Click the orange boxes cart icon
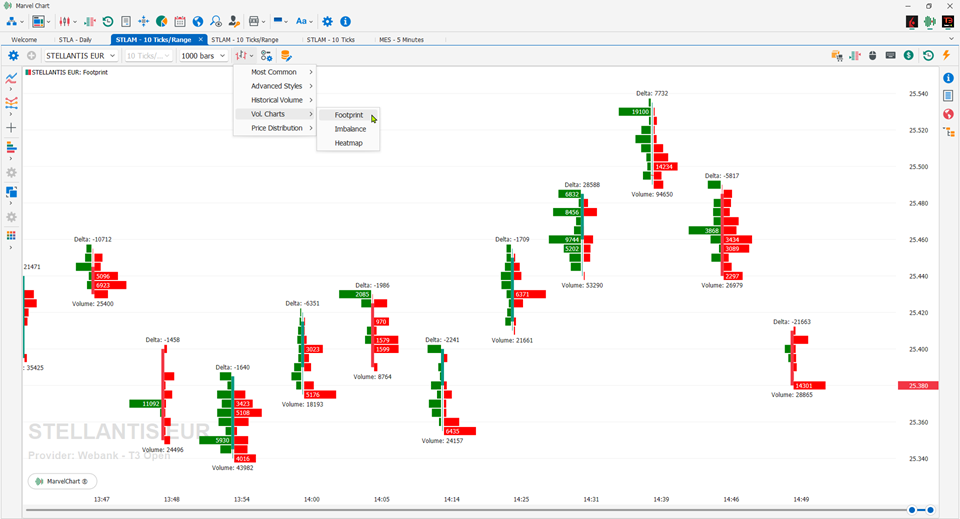The height and width of the screenshot is (519, 960). (837, 56)
